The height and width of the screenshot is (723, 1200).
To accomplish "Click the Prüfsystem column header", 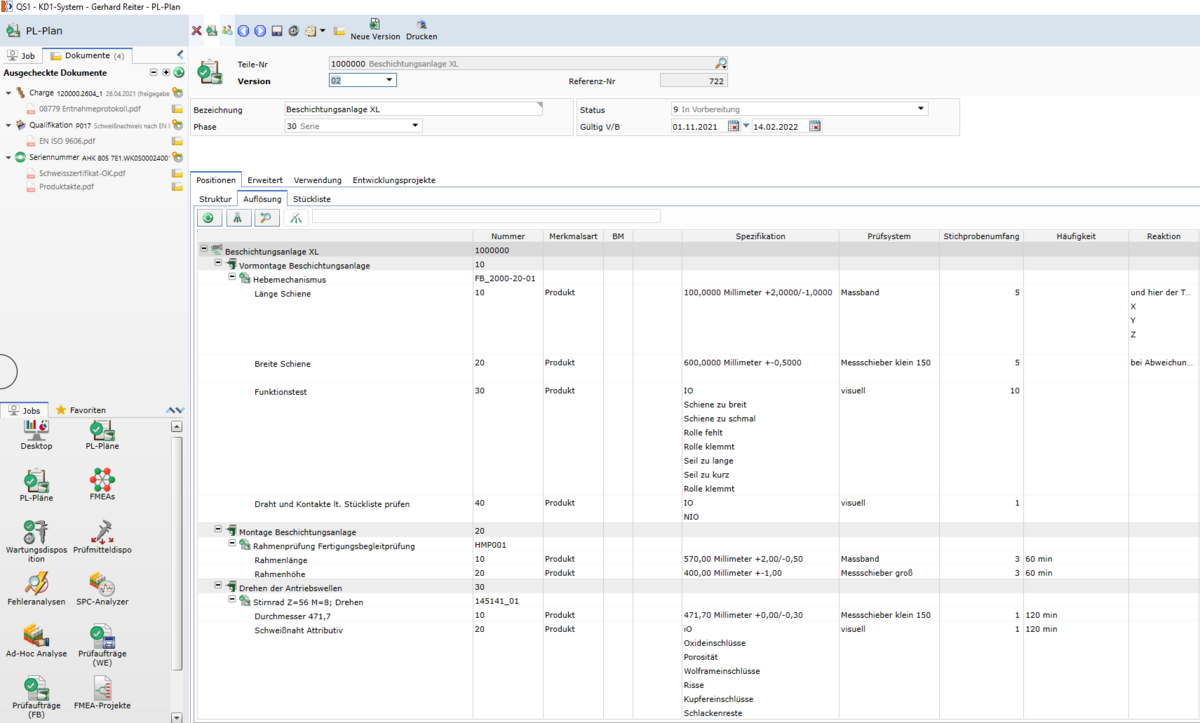I will pyautogui.click(x=889, y=236).
